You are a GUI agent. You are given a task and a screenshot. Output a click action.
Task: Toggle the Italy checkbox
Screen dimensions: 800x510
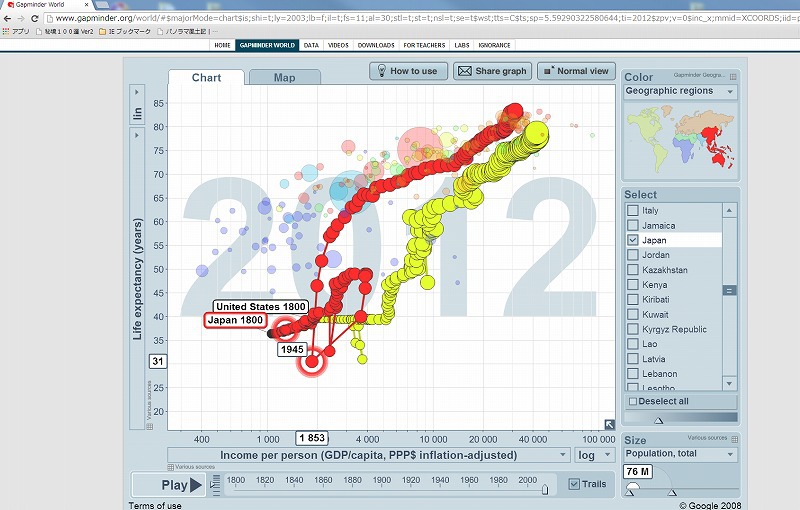pos(633,210)
